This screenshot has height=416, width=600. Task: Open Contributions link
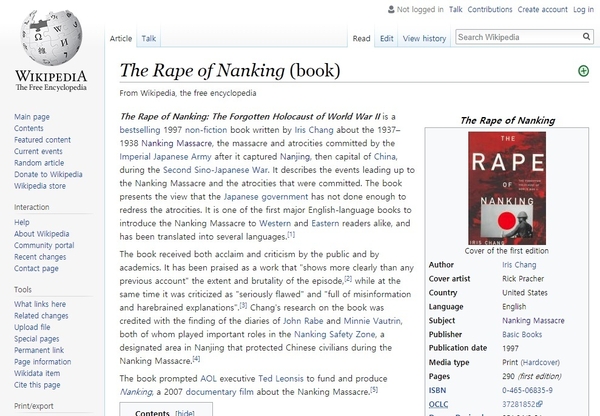490,10
